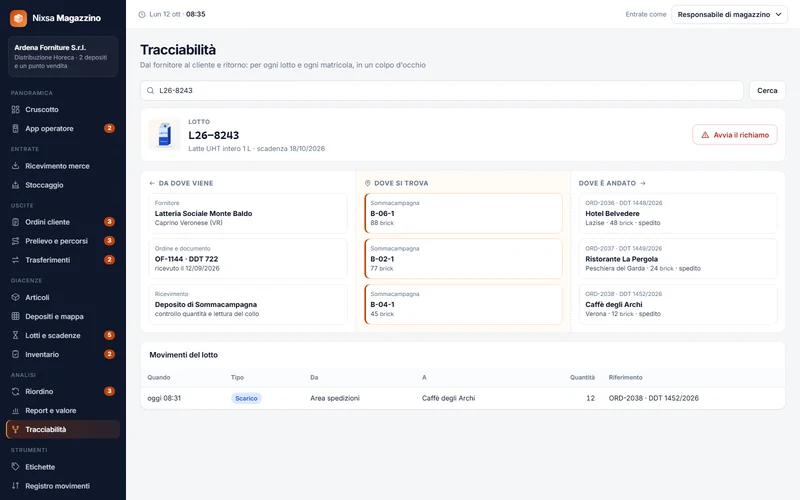800x500 pixels.
Task: Click Trasferimenti arrows icon
Action: [x=15, y=260]
